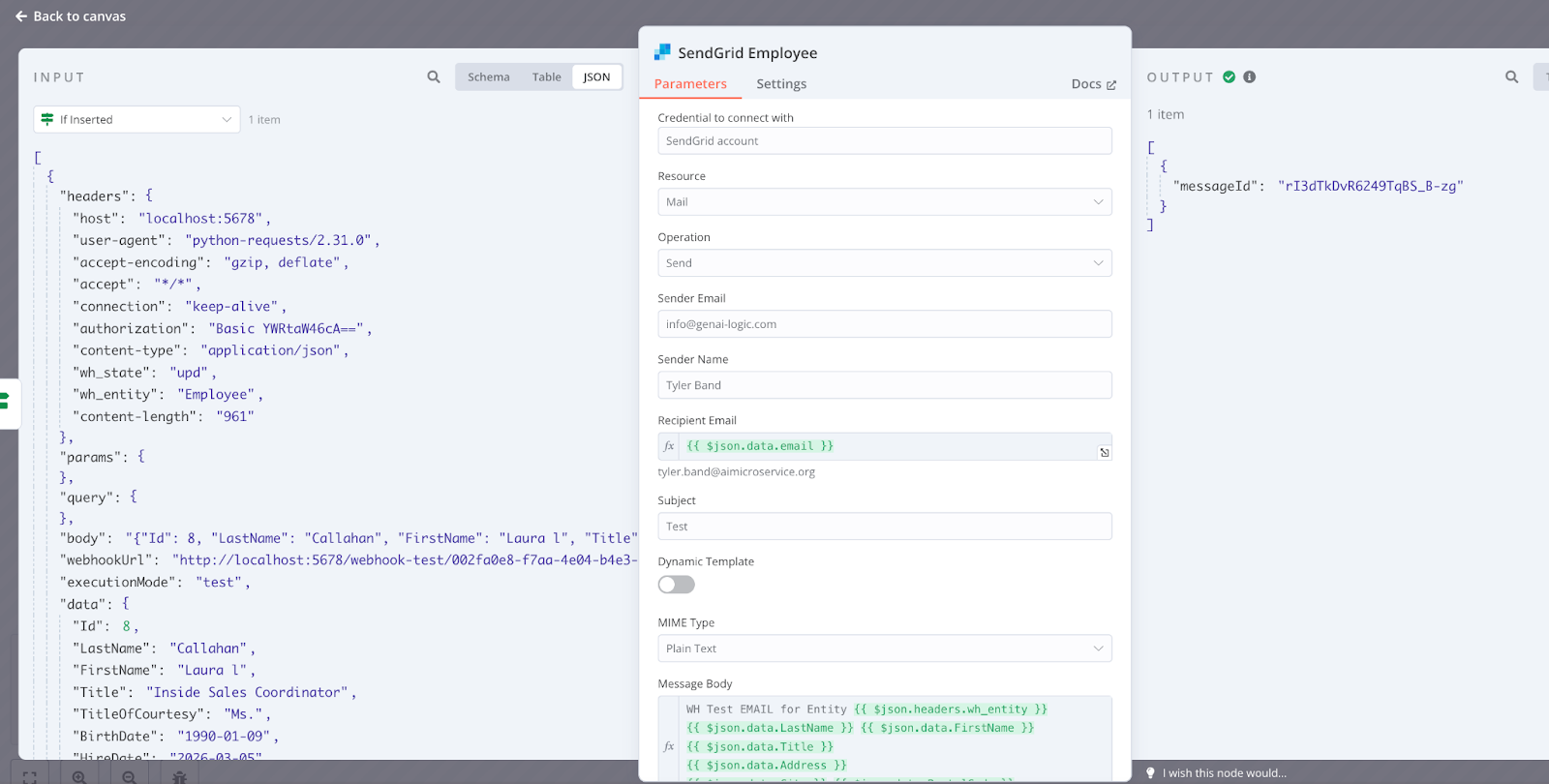The image size is (1549, 784).
Task: Open the MIME Type dropdown
Action: (x=884, y=648)
